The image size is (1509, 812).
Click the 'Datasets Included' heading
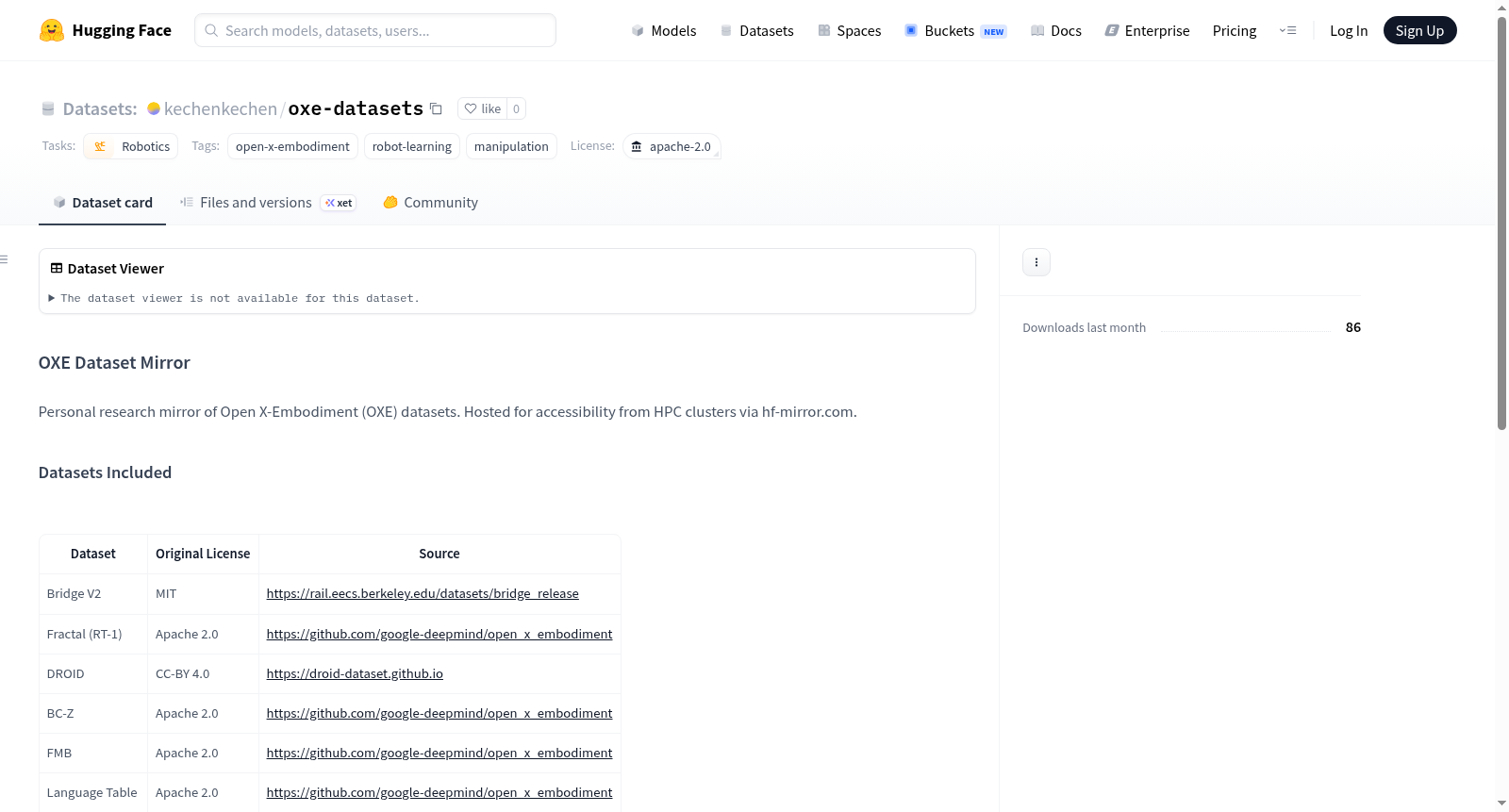click(105, 472)
